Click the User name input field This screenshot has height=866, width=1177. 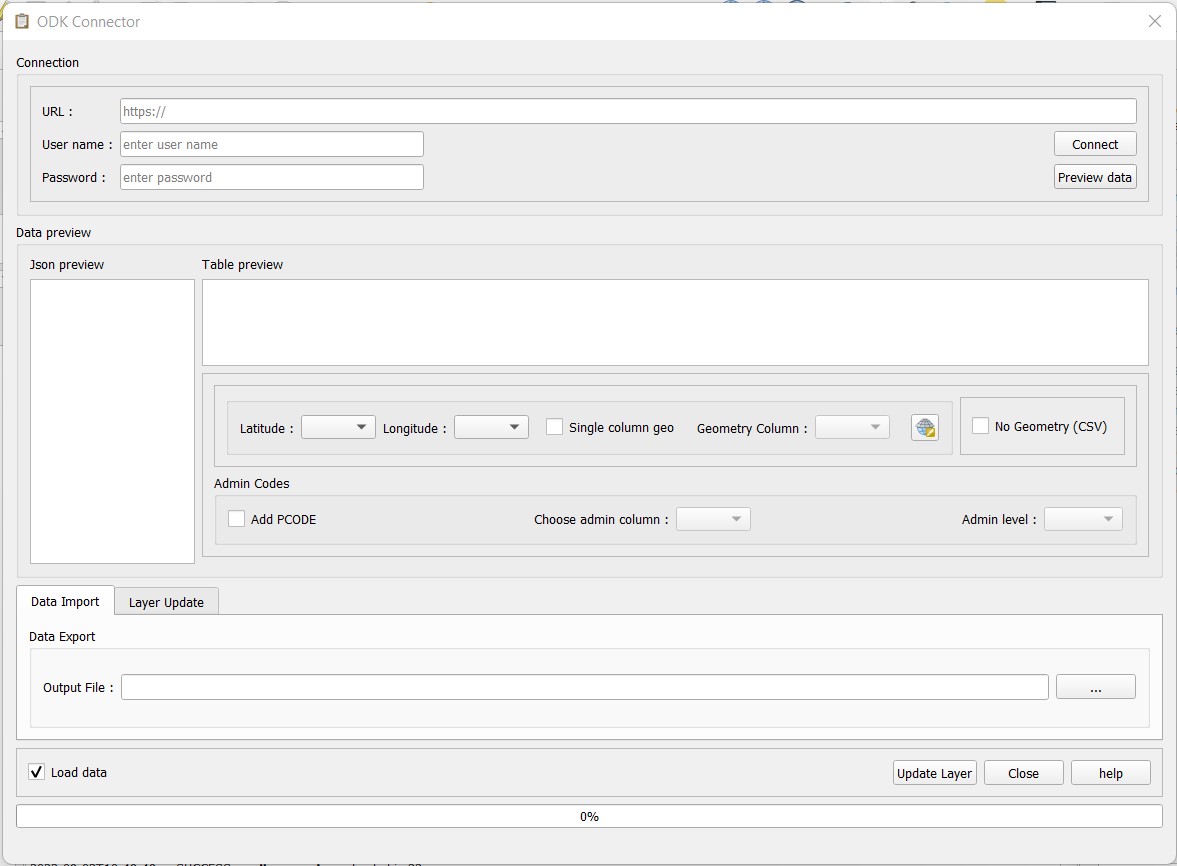pyautogui.click(x=272, y=144)
